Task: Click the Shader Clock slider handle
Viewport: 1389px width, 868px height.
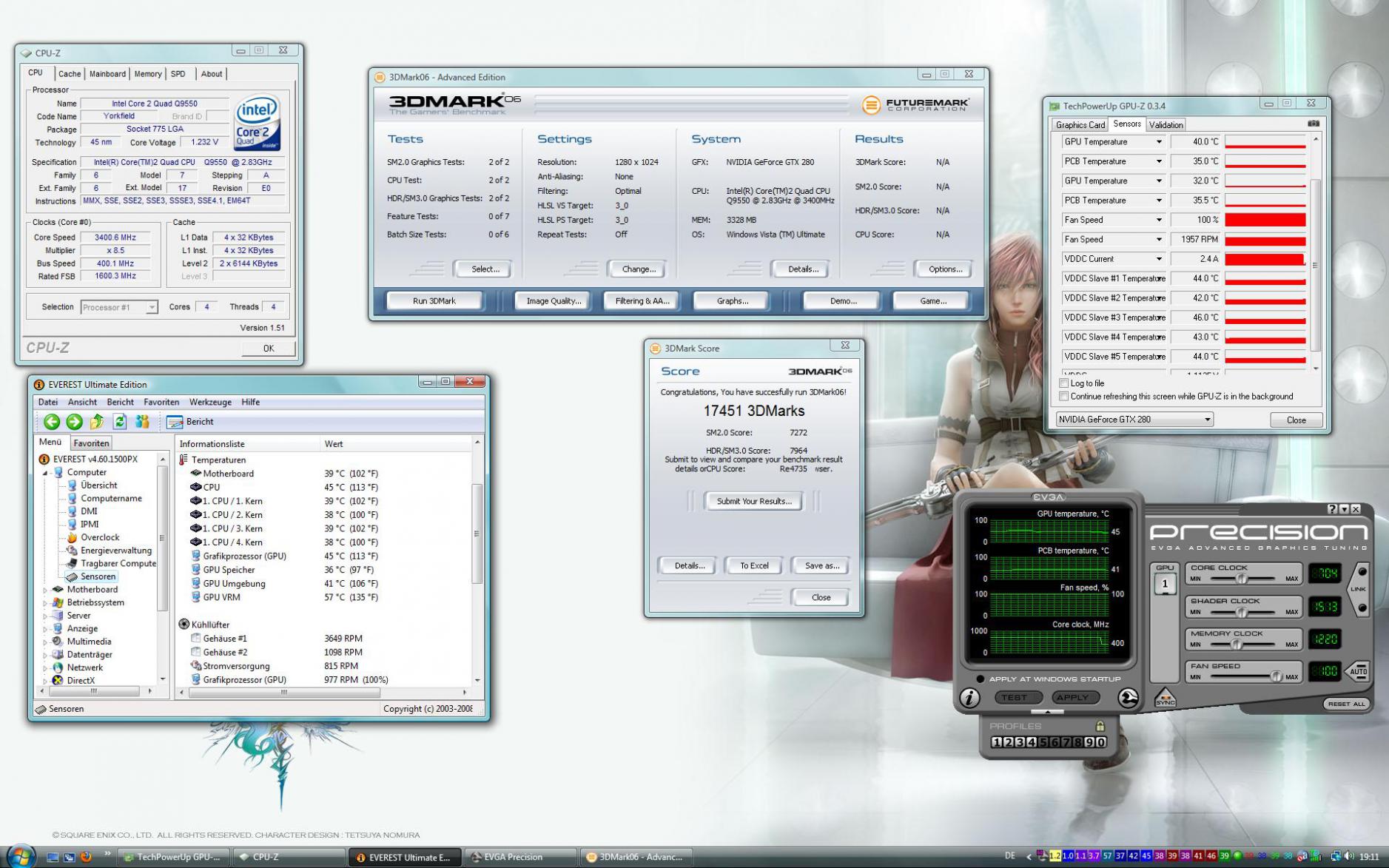Action: point(1242,612)
